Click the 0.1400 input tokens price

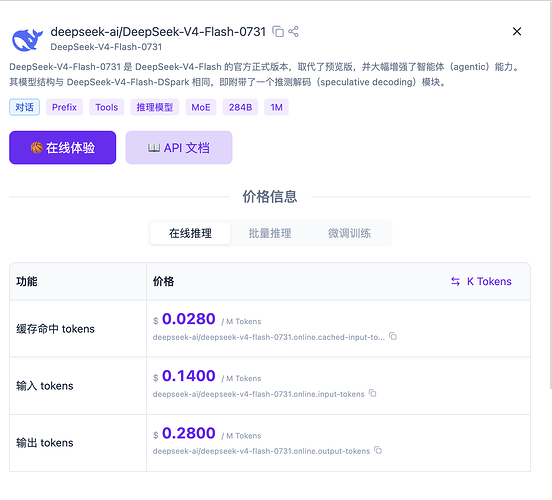click(189, 376)
